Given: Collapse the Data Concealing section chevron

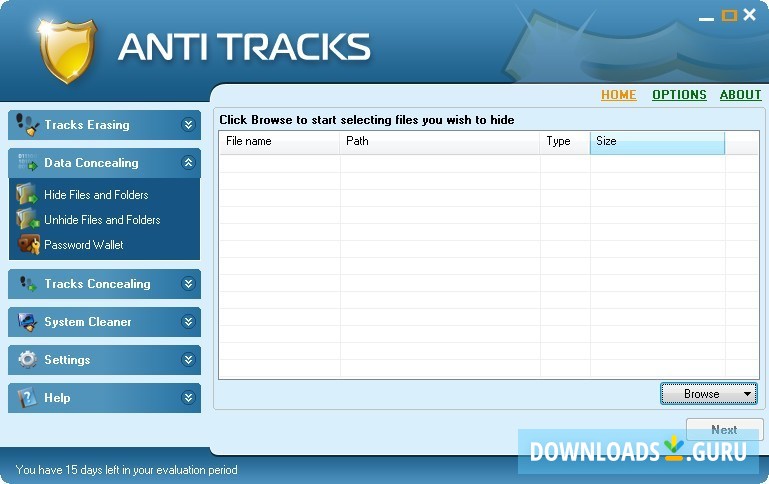Looking at the screenshot, I should point(188,162).
